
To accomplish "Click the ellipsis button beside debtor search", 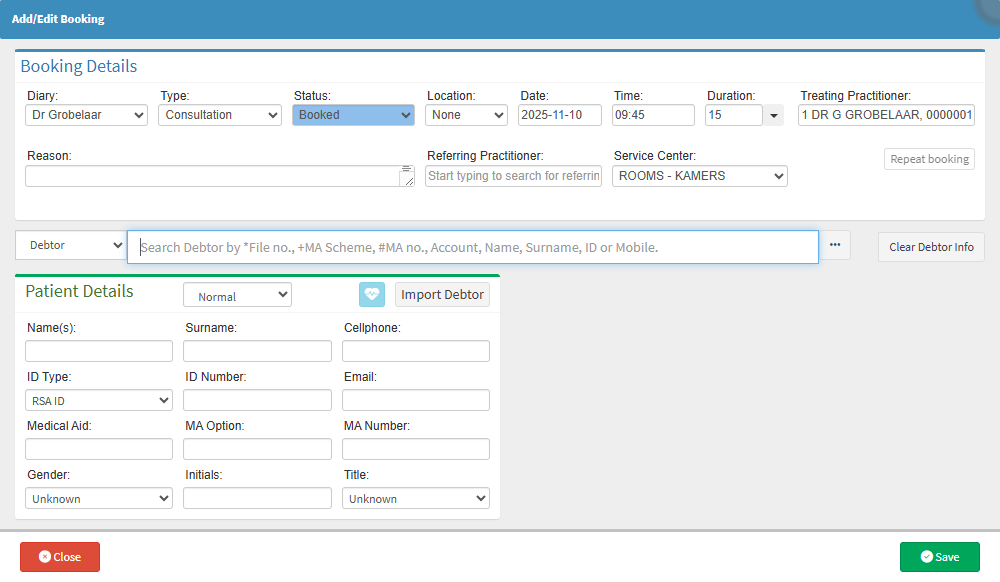I will (835, 246).
